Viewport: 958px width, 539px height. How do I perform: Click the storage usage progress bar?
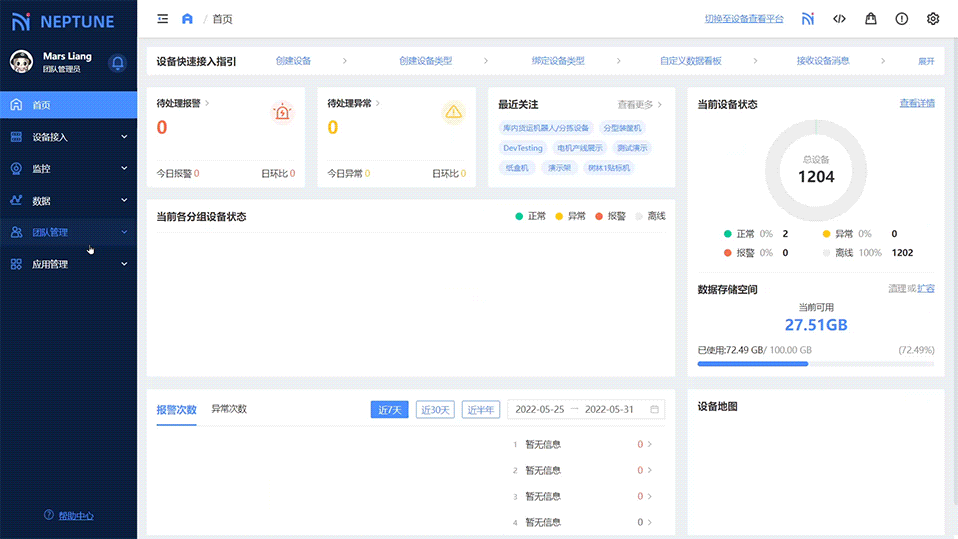(x=815, y=364)
